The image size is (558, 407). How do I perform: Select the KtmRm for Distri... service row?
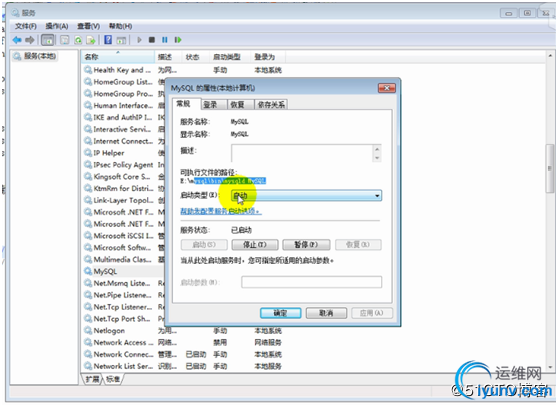123,189
